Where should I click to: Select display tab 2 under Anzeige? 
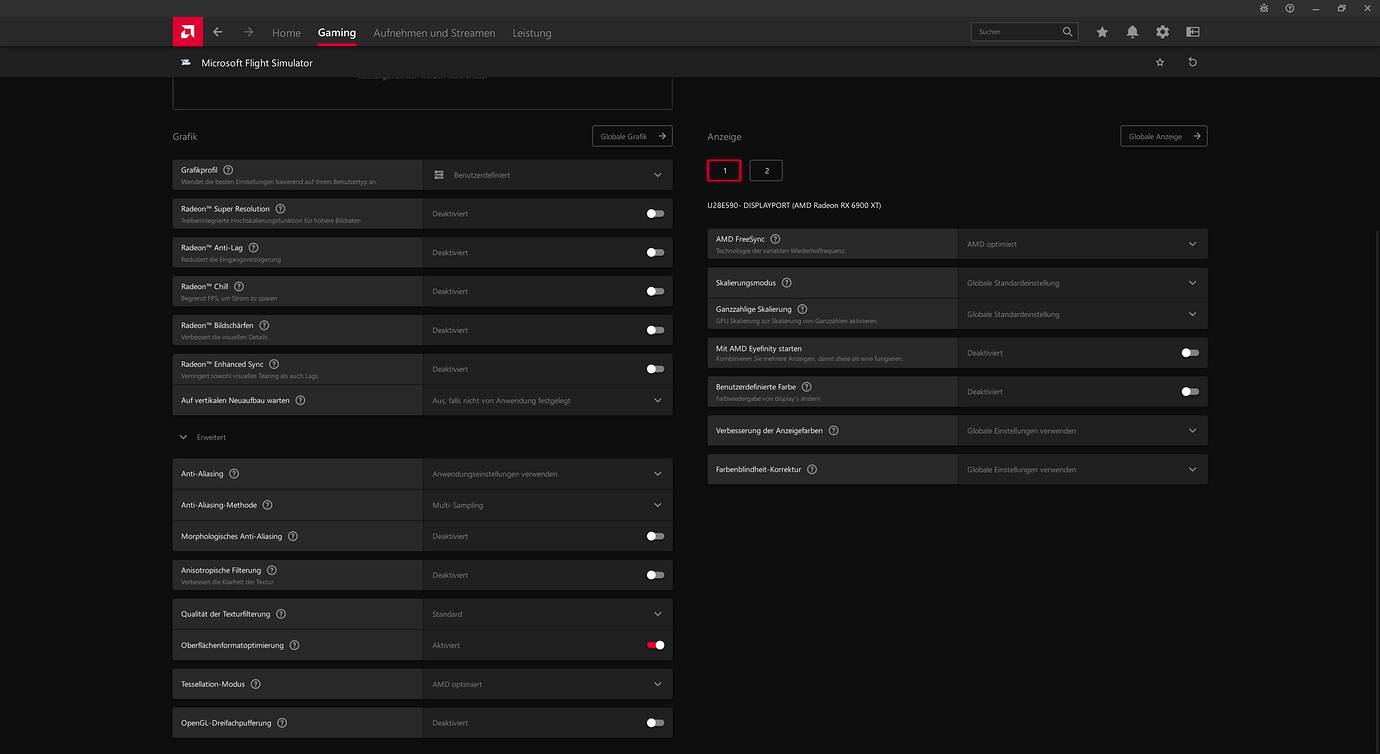pyautogui.click(x=766, y=170)
